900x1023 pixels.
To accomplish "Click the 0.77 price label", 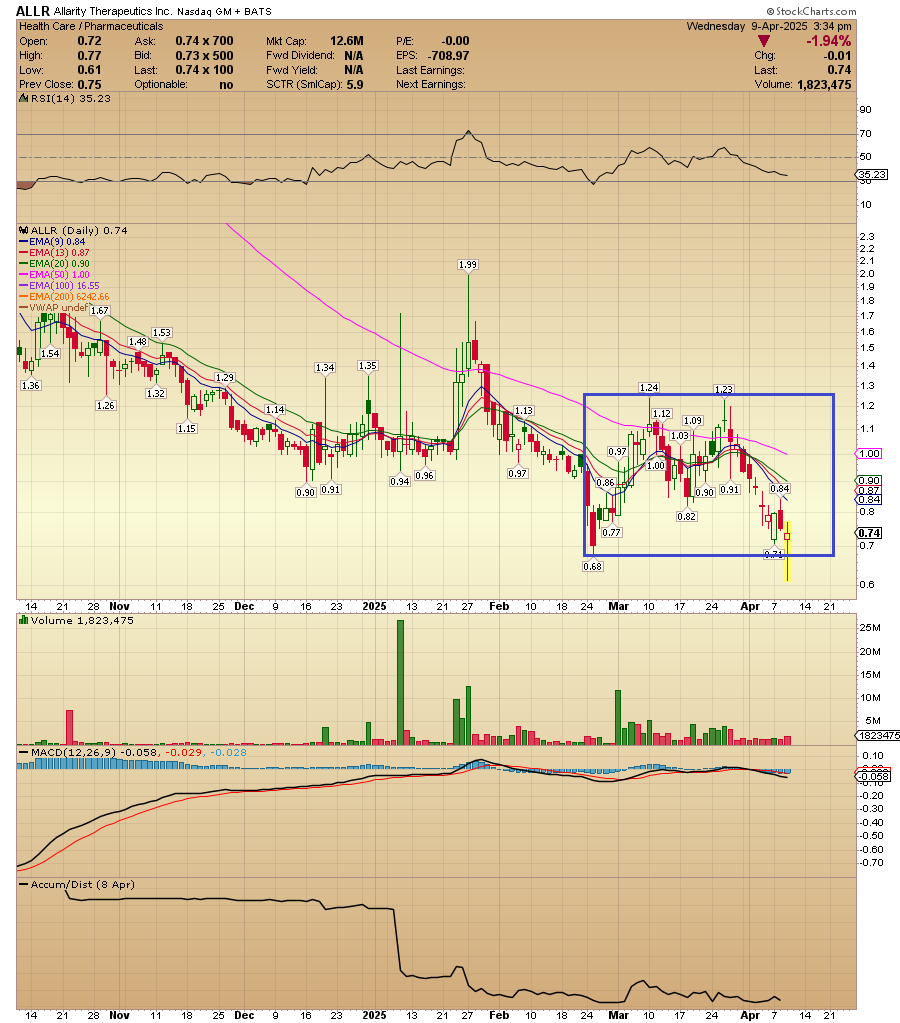I will pos(612,532).
